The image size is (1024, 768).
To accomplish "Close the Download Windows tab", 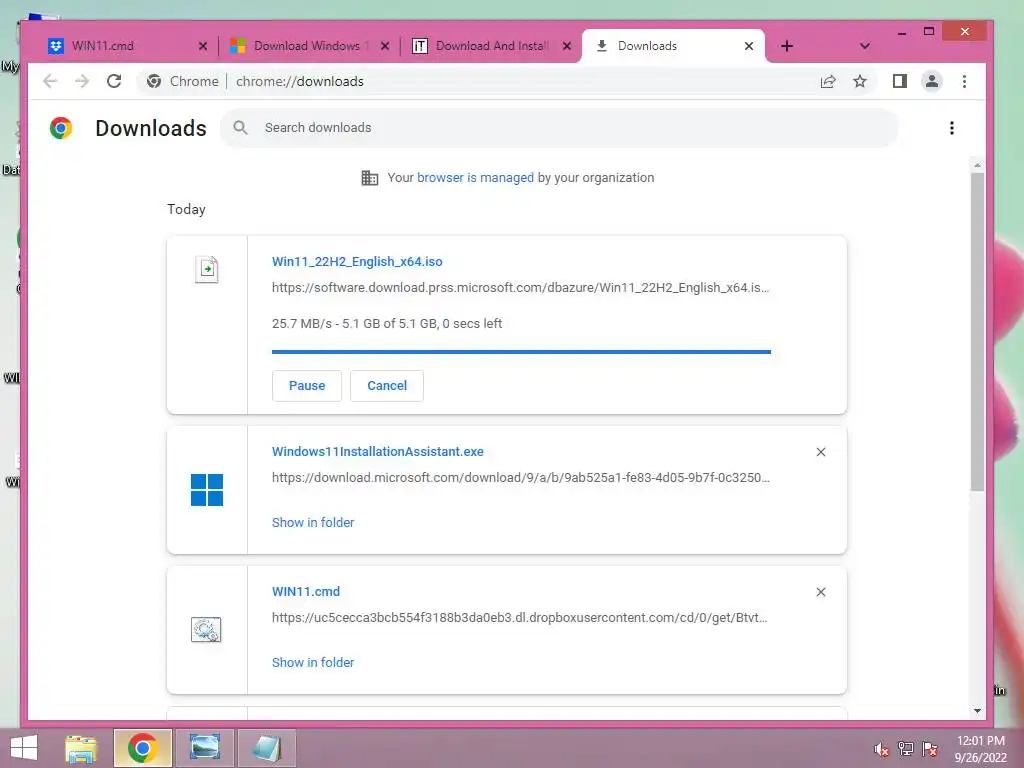I will point(385,46).
